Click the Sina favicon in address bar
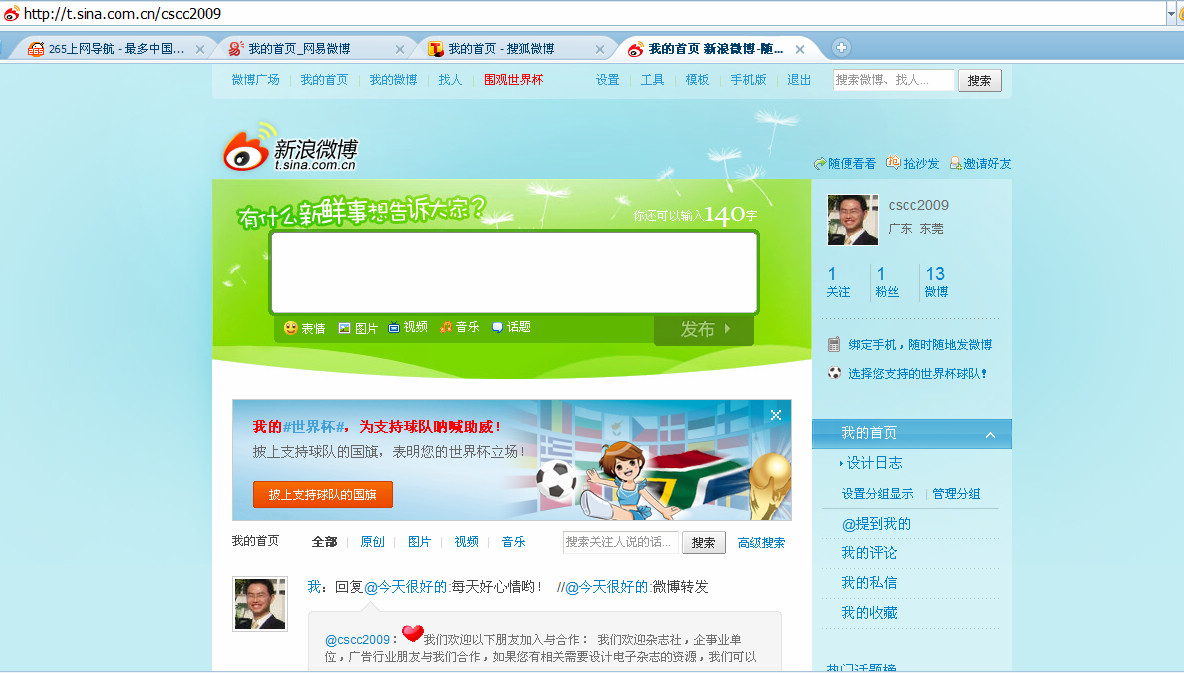This screenshot has height=673, width=1184. tap(11, 14)
